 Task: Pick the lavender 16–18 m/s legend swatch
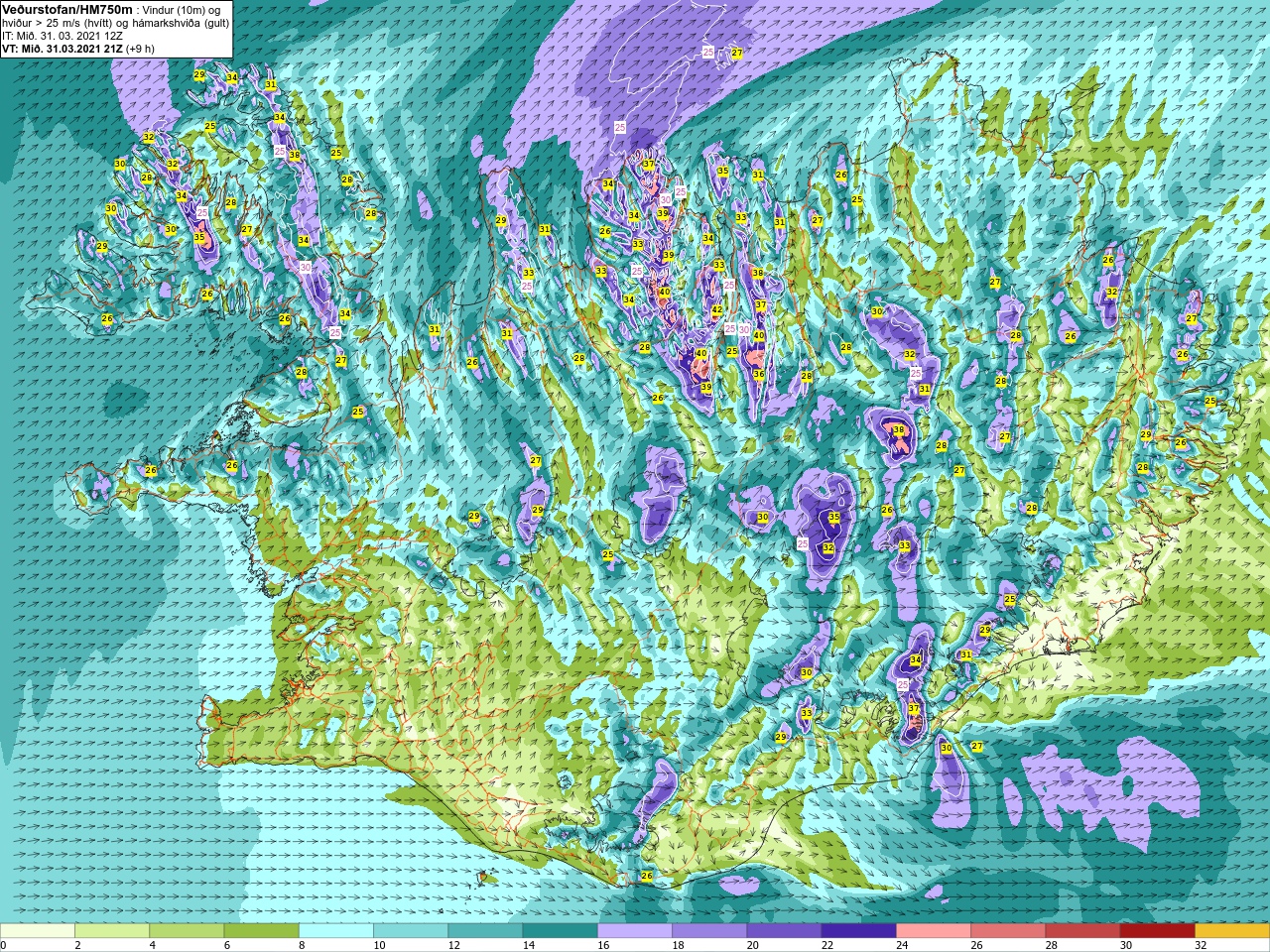(635, 931)
